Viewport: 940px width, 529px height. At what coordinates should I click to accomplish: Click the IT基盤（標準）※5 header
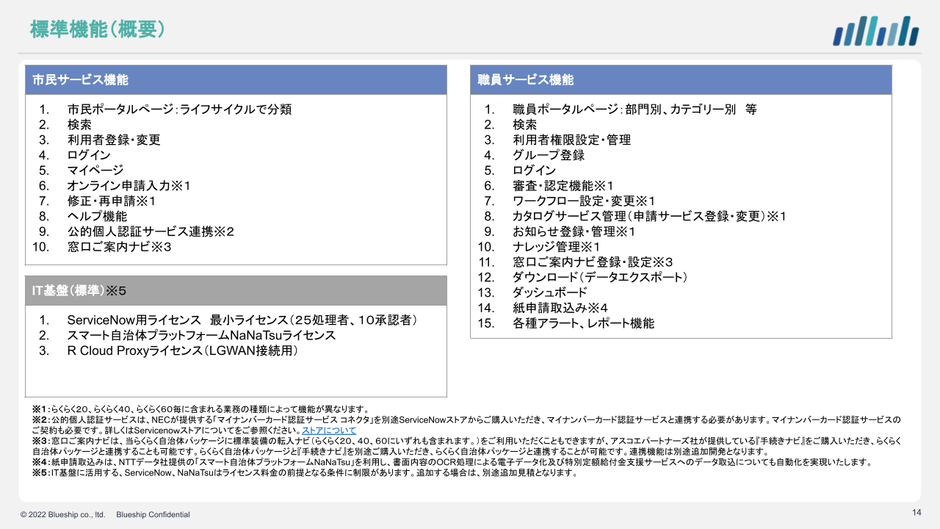click(x=79, y=291)
